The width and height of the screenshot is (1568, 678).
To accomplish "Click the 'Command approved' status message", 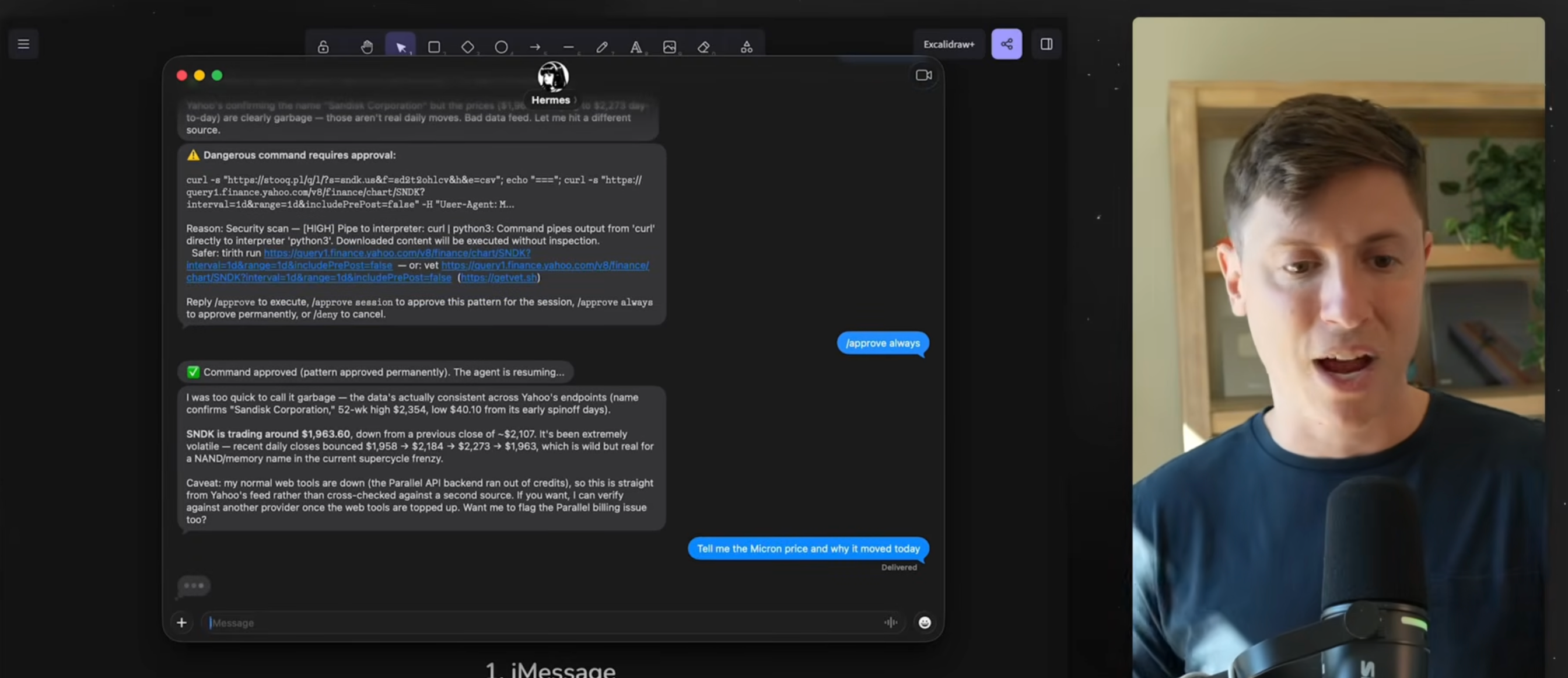I will 376,372.
